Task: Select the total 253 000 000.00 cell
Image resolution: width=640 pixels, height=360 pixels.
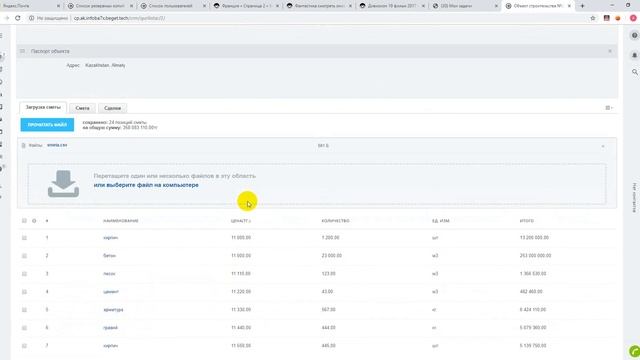Action: [535, 256]
